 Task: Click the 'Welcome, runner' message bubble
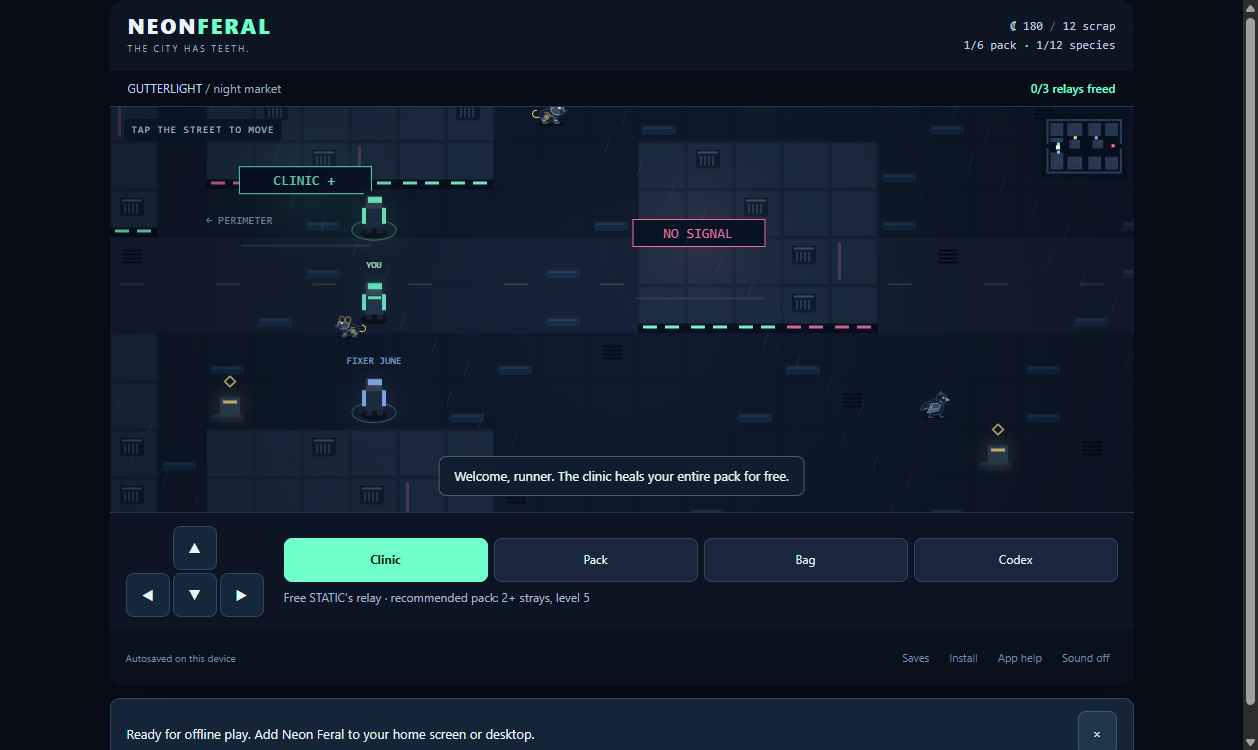coord(621,476)
